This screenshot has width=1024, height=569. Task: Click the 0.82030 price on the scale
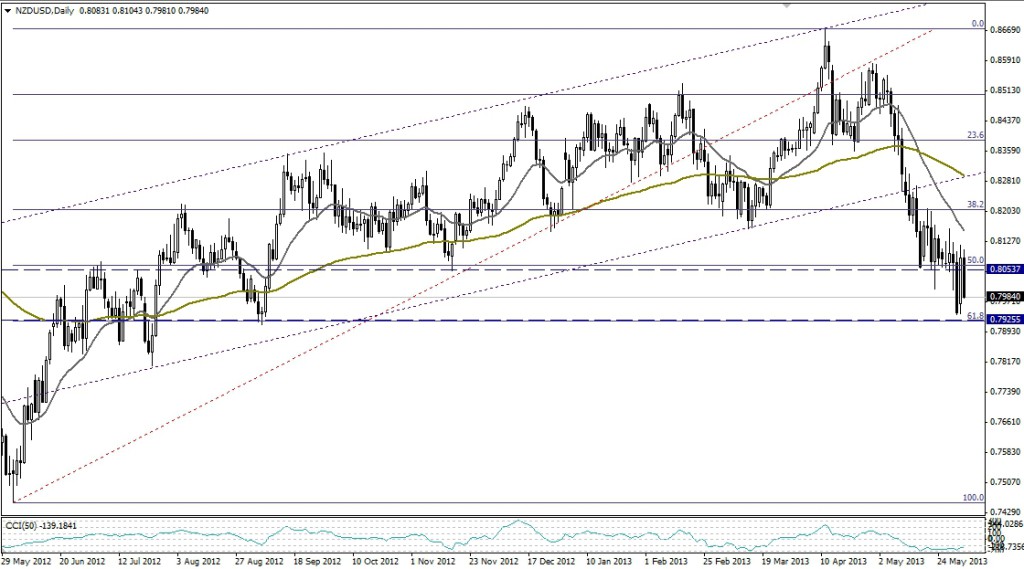click(1001, 211)
